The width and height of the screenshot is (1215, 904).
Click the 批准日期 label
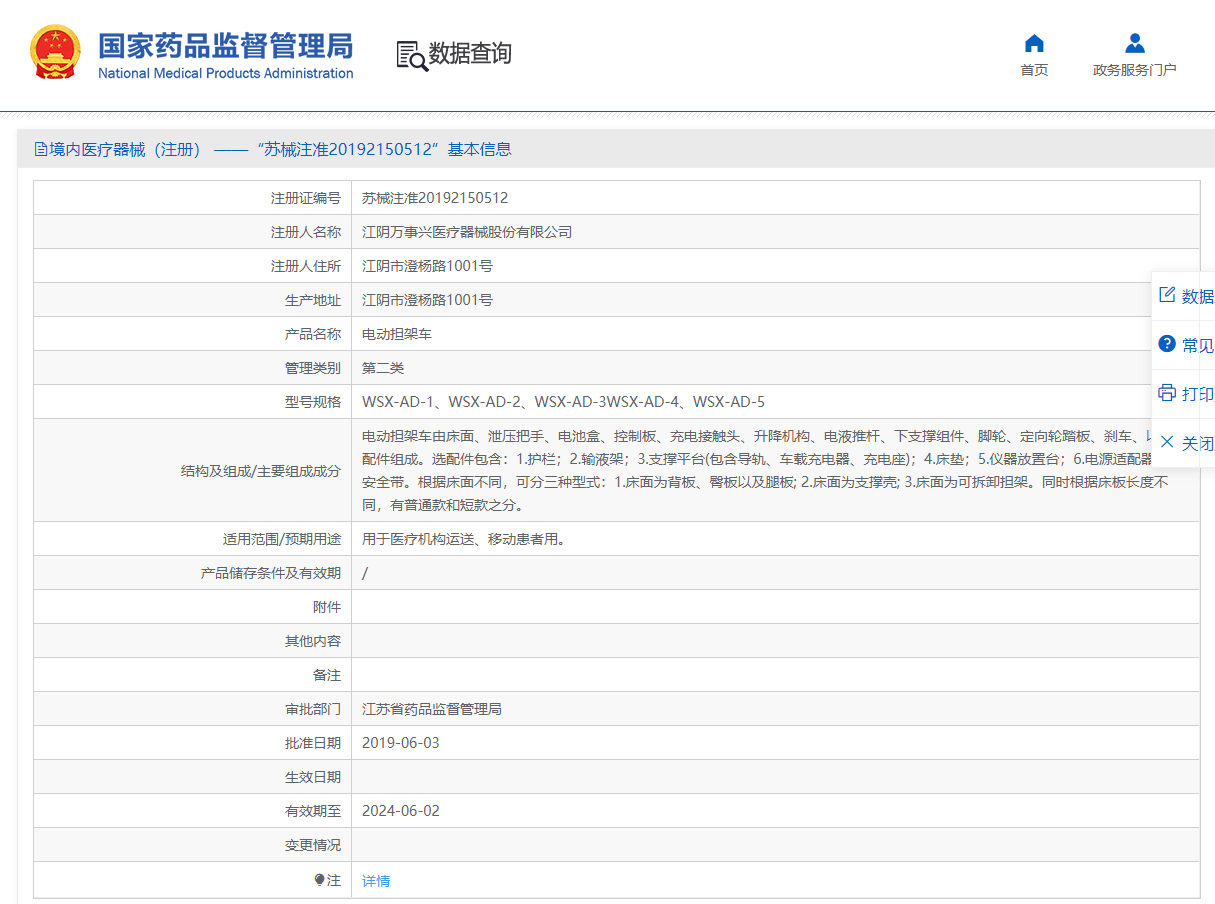(313, 743)
